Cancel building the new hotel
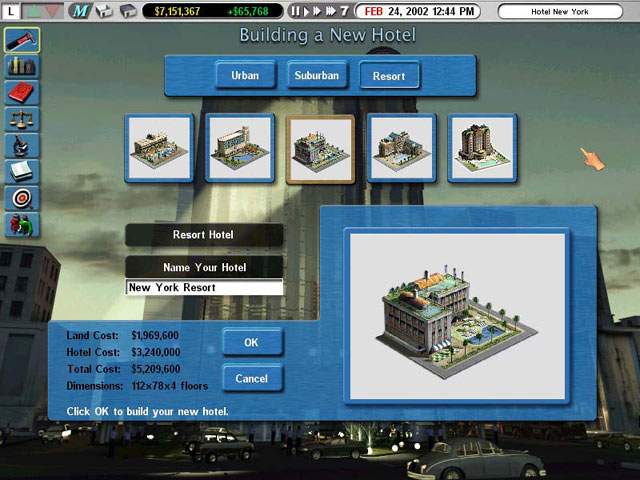The width and height of the screenshot is (640, 480). 253,378
